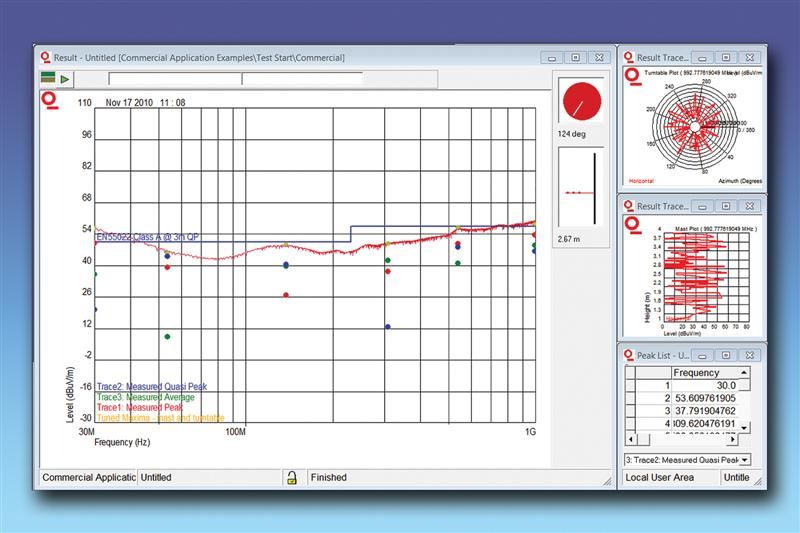Close the Peak List window
The height and width of the screenshot is (533, 800).
pos(750,356)
